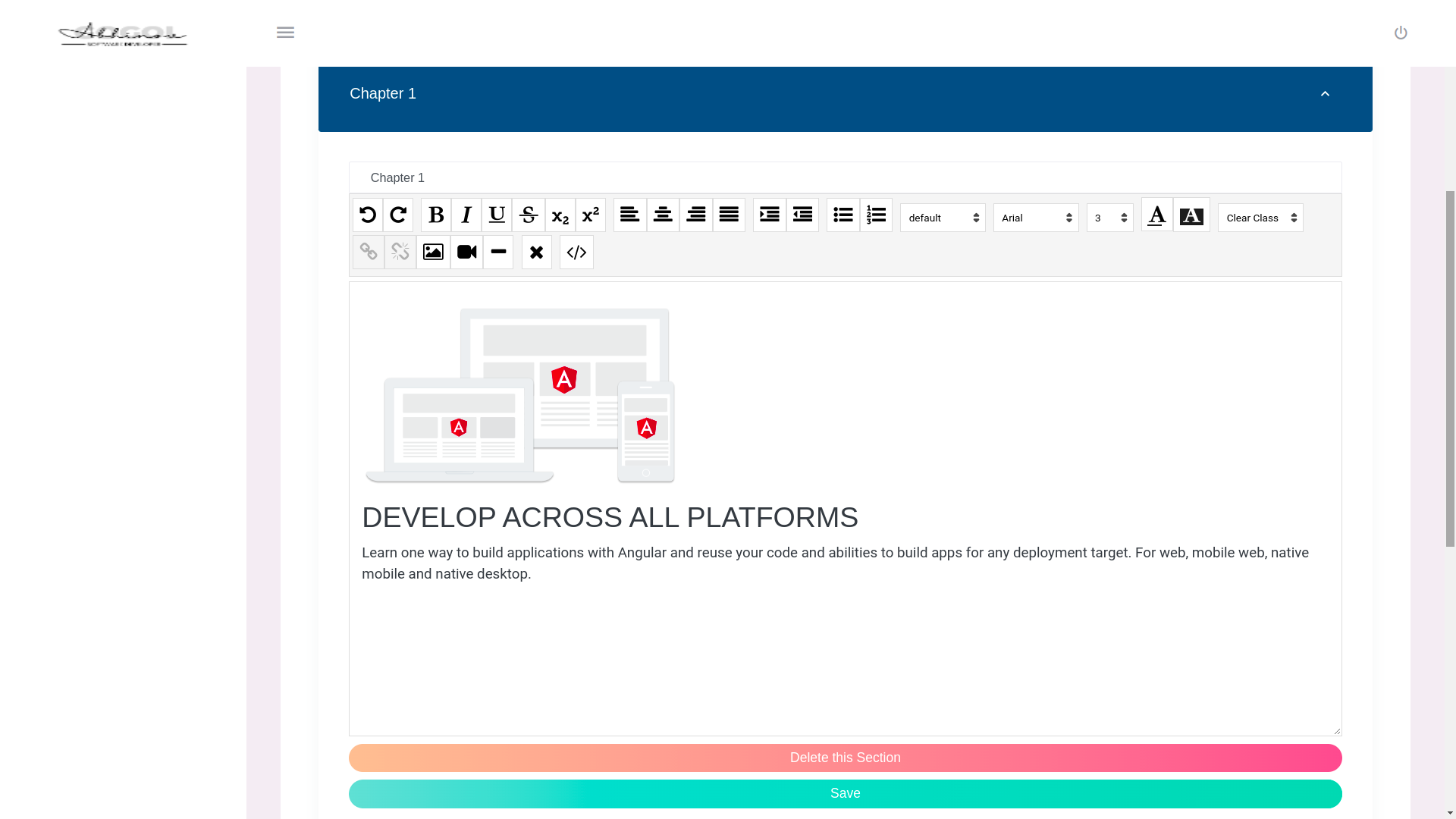The image size is (1456, 819).
Task: Open the Arial font dropdown
Action: pos(1036,218)
